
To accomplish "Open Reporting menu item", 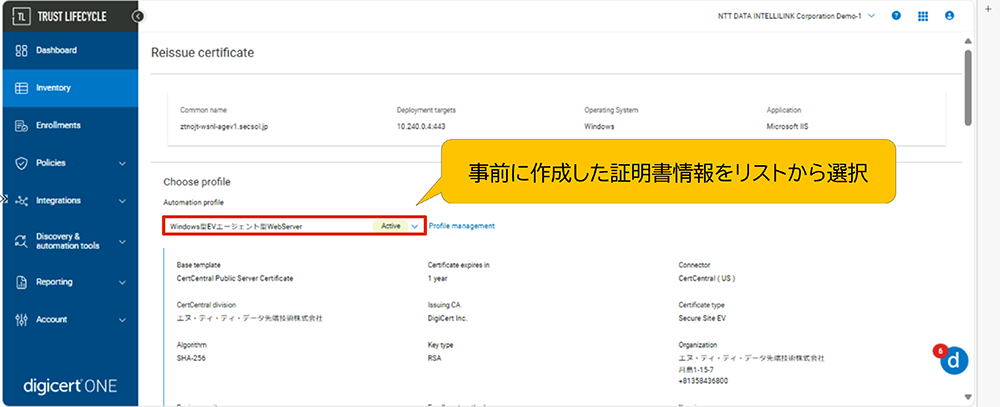I will click(69, 282).
